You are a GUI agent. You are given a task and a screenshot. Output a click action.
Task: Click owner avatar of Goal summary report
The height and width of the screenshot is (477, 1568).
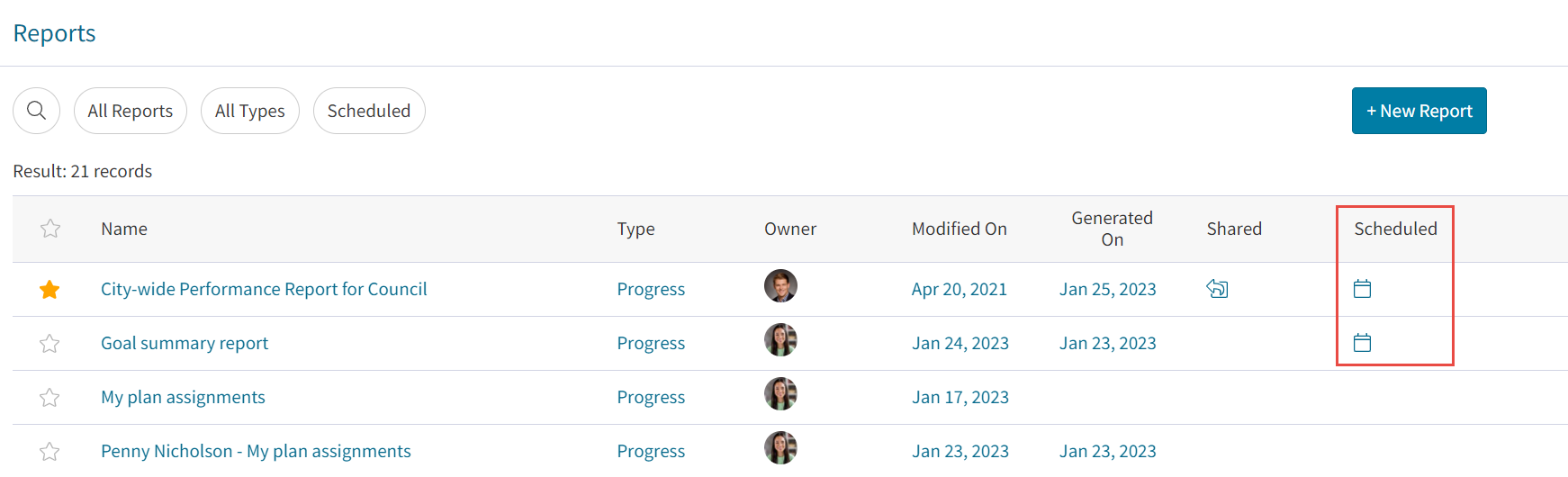[x=780, y=340]
